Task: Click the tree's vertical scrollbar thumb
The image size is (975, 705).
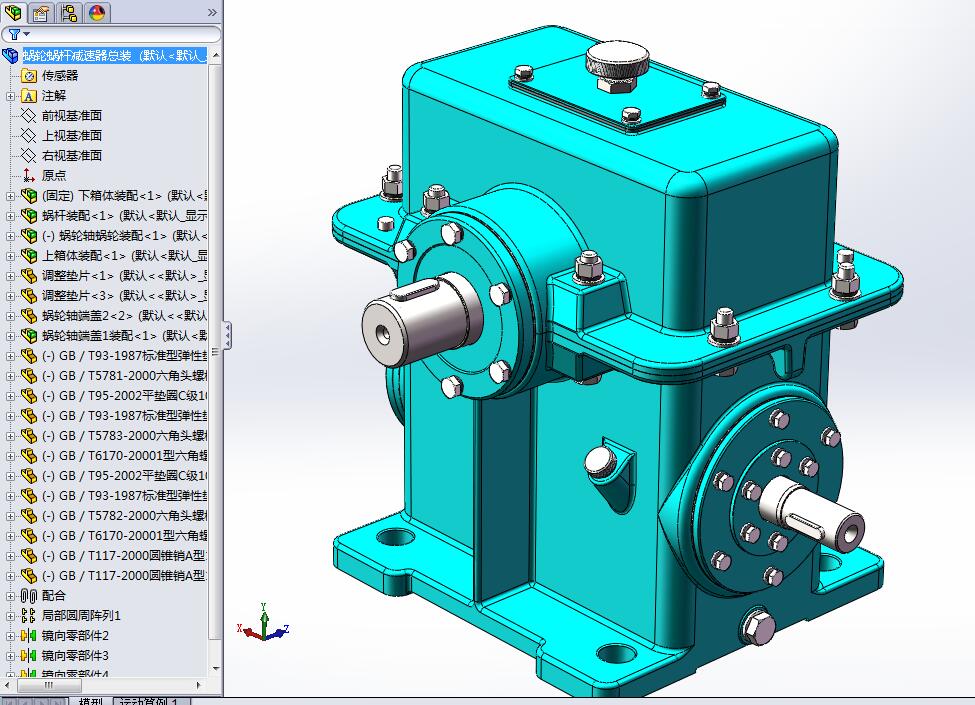Action: click(215, 351)
